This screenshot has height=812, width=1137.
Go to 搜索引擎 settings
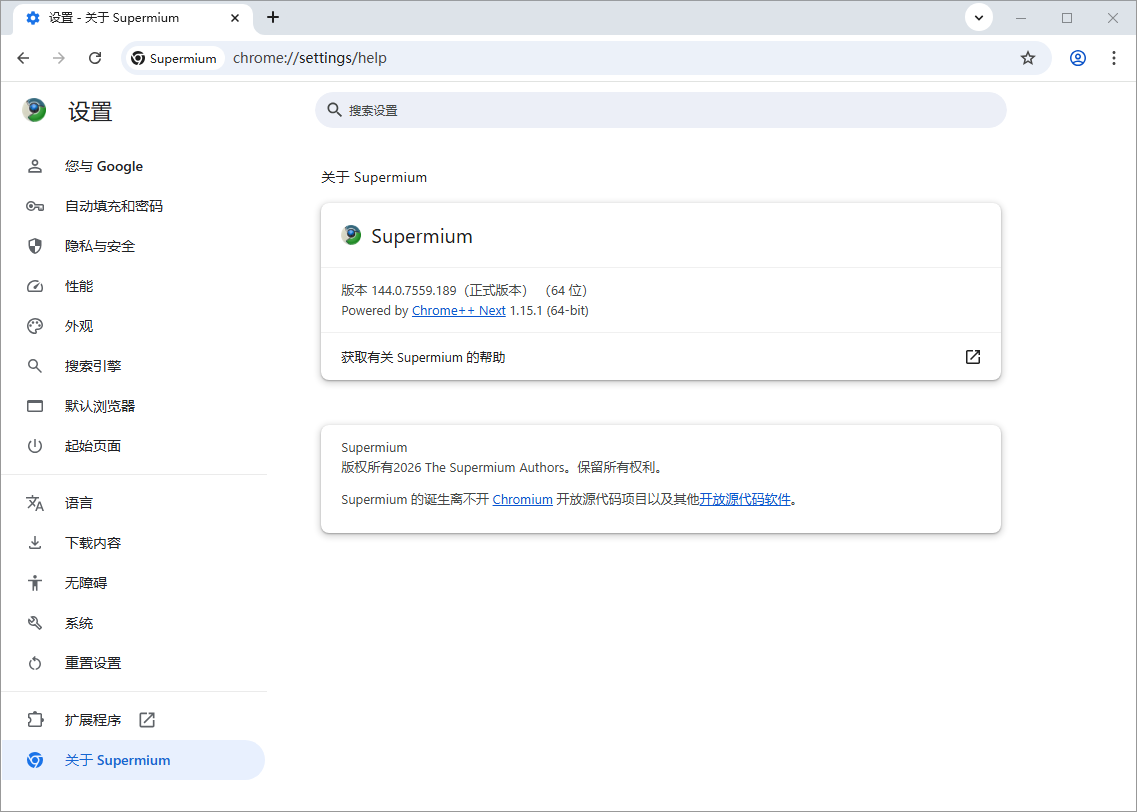point(93,366)
